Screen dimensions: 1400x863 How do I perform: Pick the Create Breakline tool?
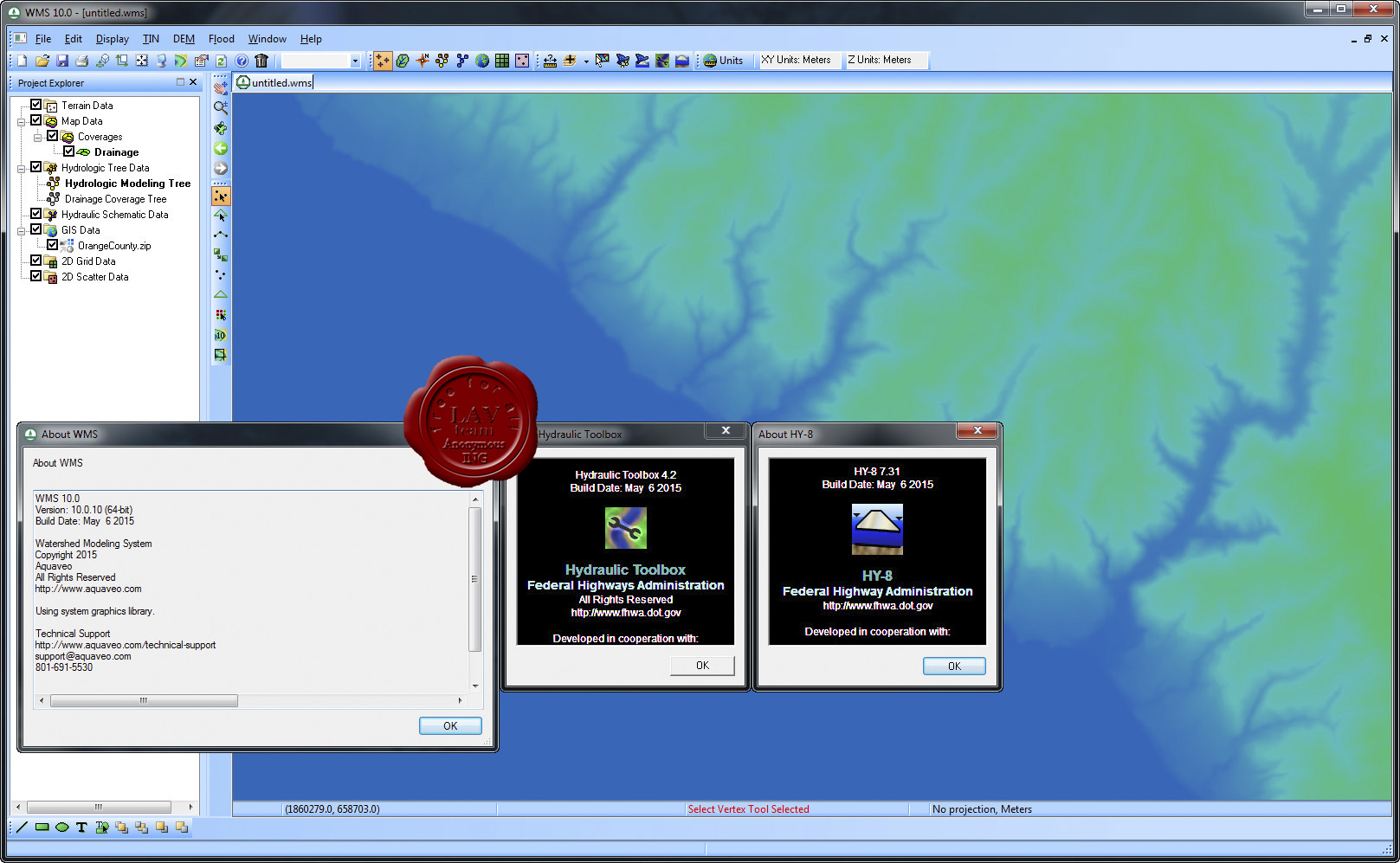(x=221, y=235)
